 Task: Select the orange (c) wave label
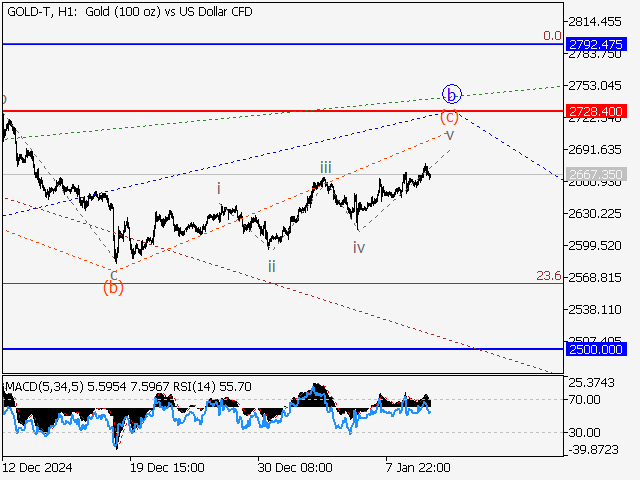pos(449,116)
